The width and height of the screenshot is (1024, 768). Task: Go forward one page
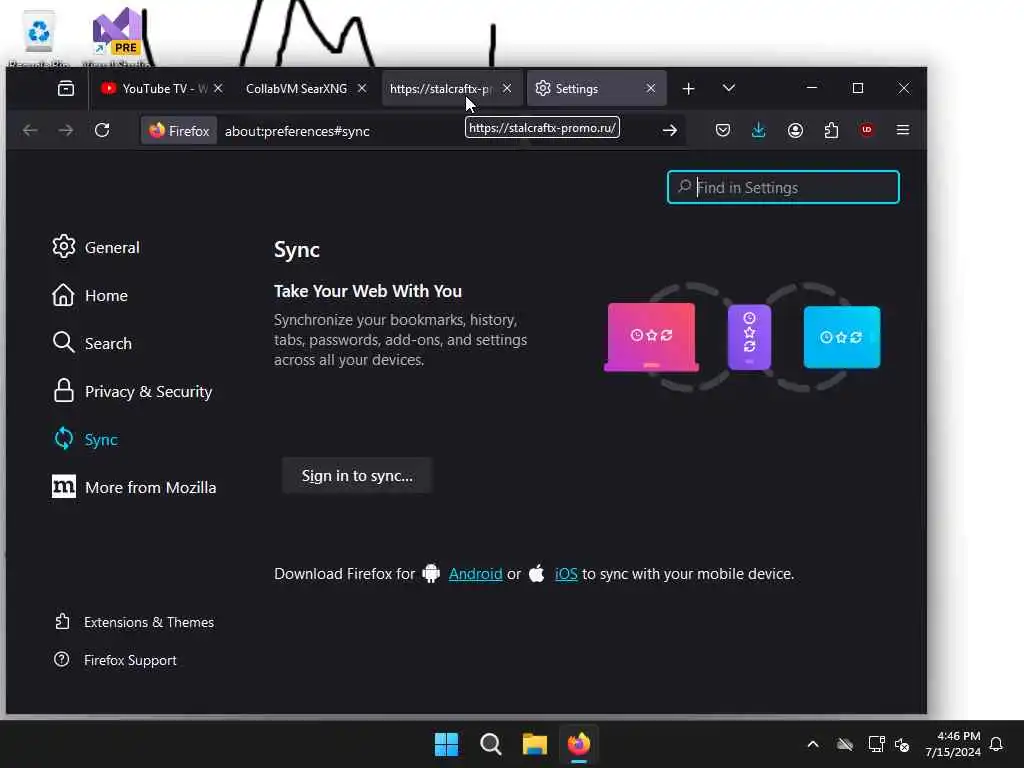point(65,131)
